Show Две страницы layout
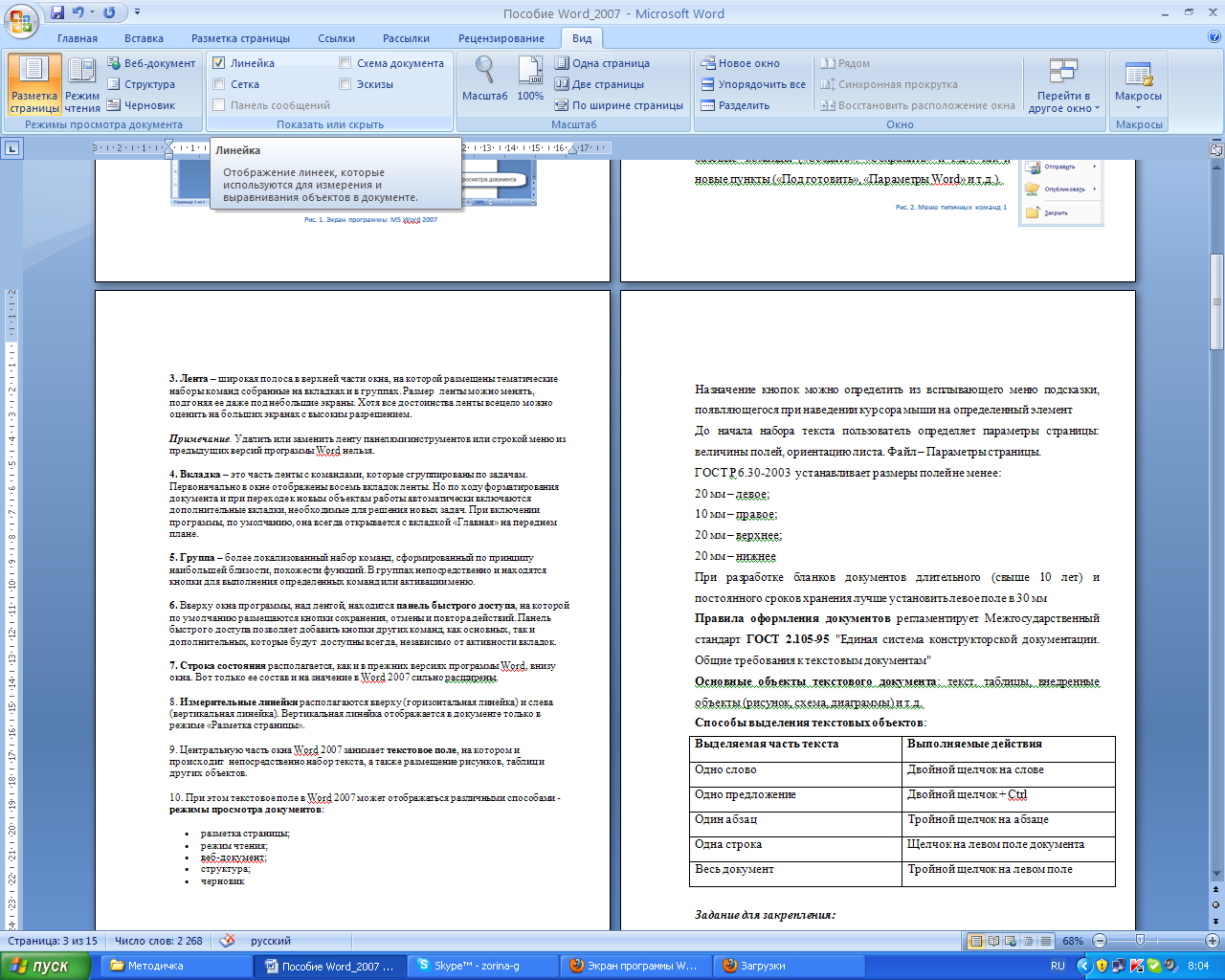1225x980 pixels. [x=599, y=84]
